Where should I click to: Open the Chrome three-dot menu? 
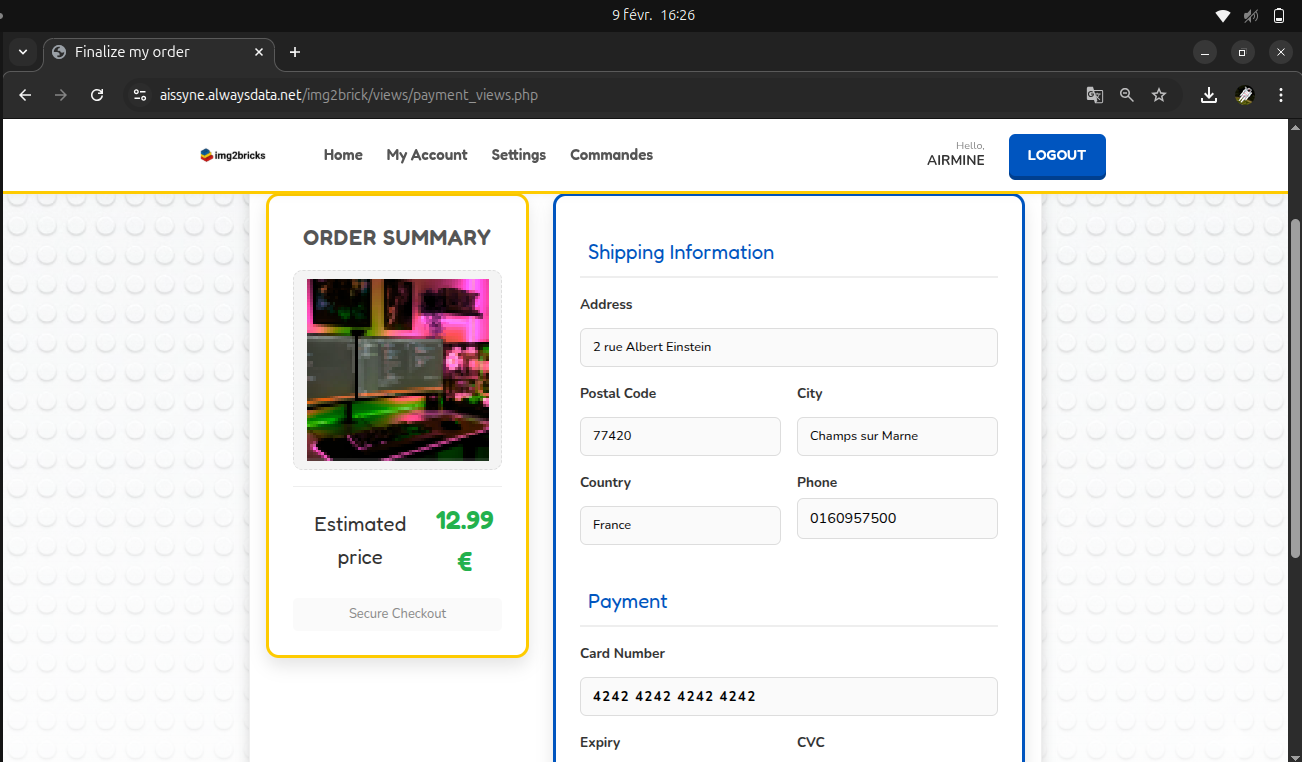(1281, 95)
